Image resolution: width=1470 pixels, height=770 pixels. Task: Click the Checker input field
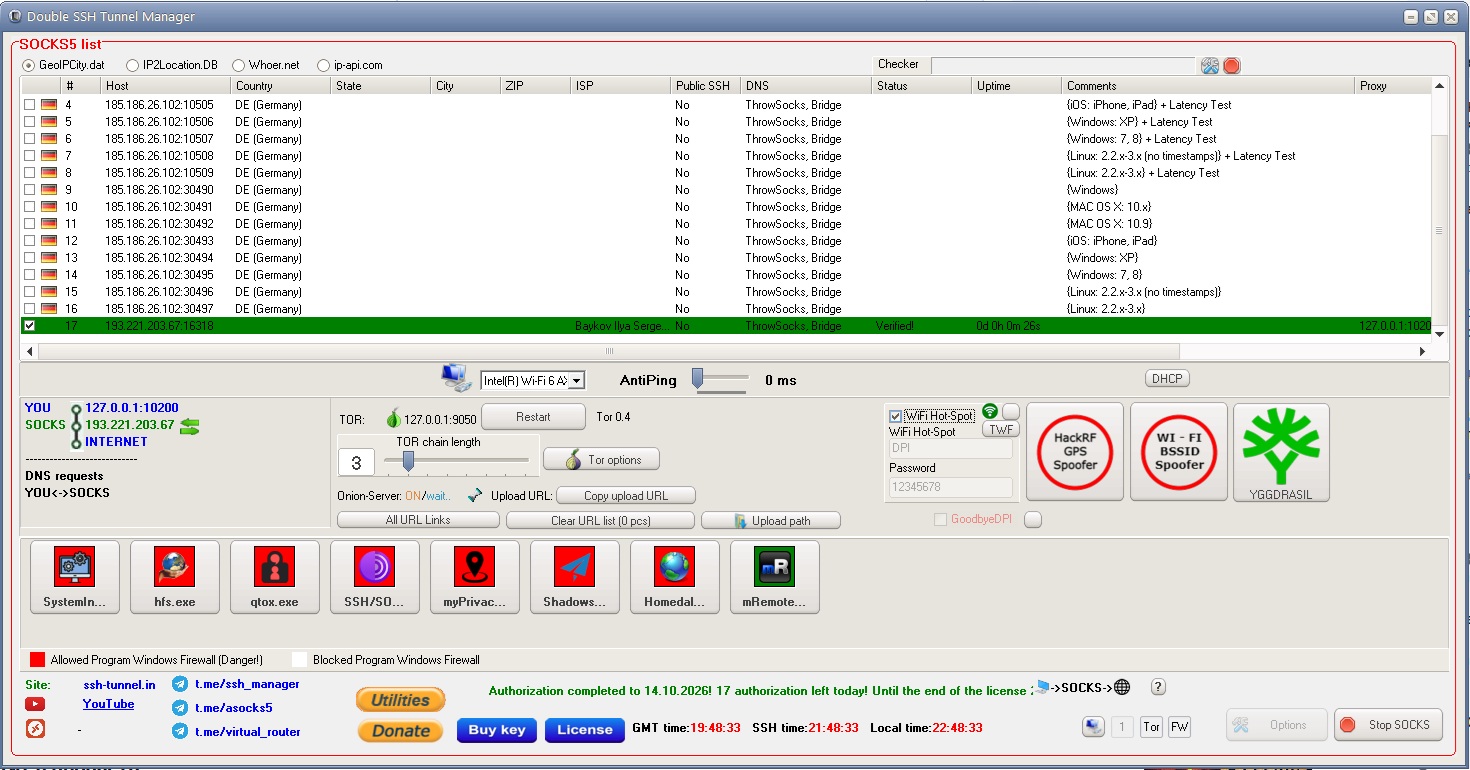pos(1062,65)
